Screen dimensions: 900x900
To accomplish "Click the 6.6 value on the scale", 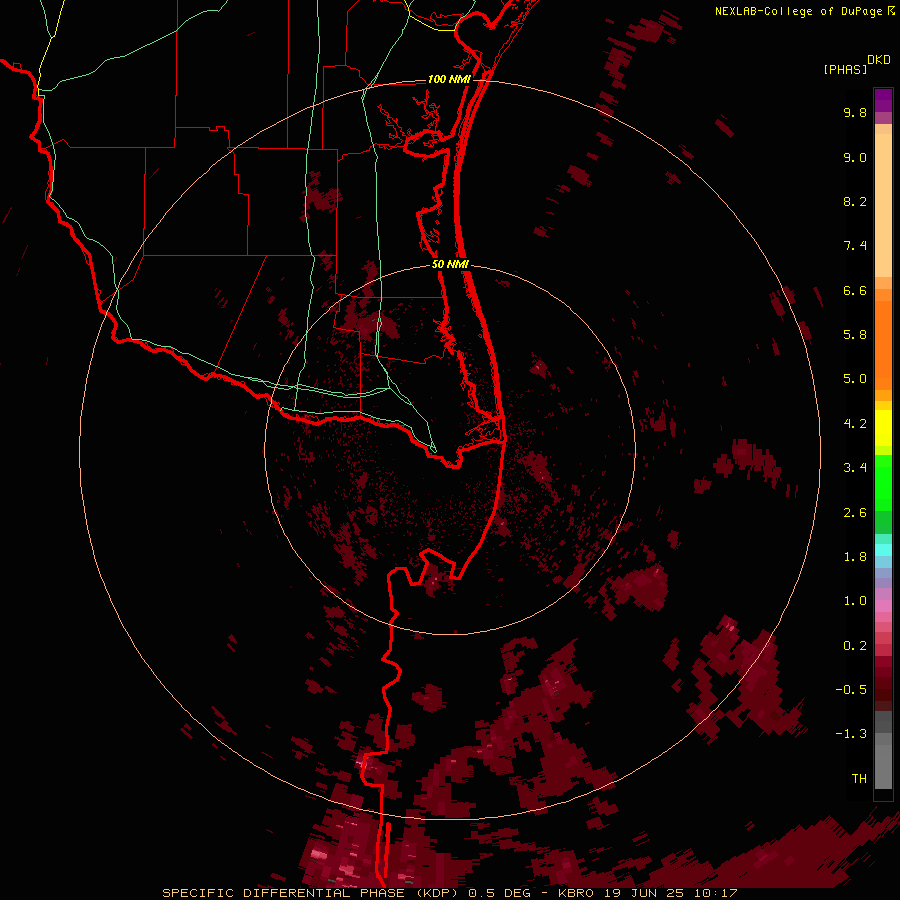I will tap(855, 290).
